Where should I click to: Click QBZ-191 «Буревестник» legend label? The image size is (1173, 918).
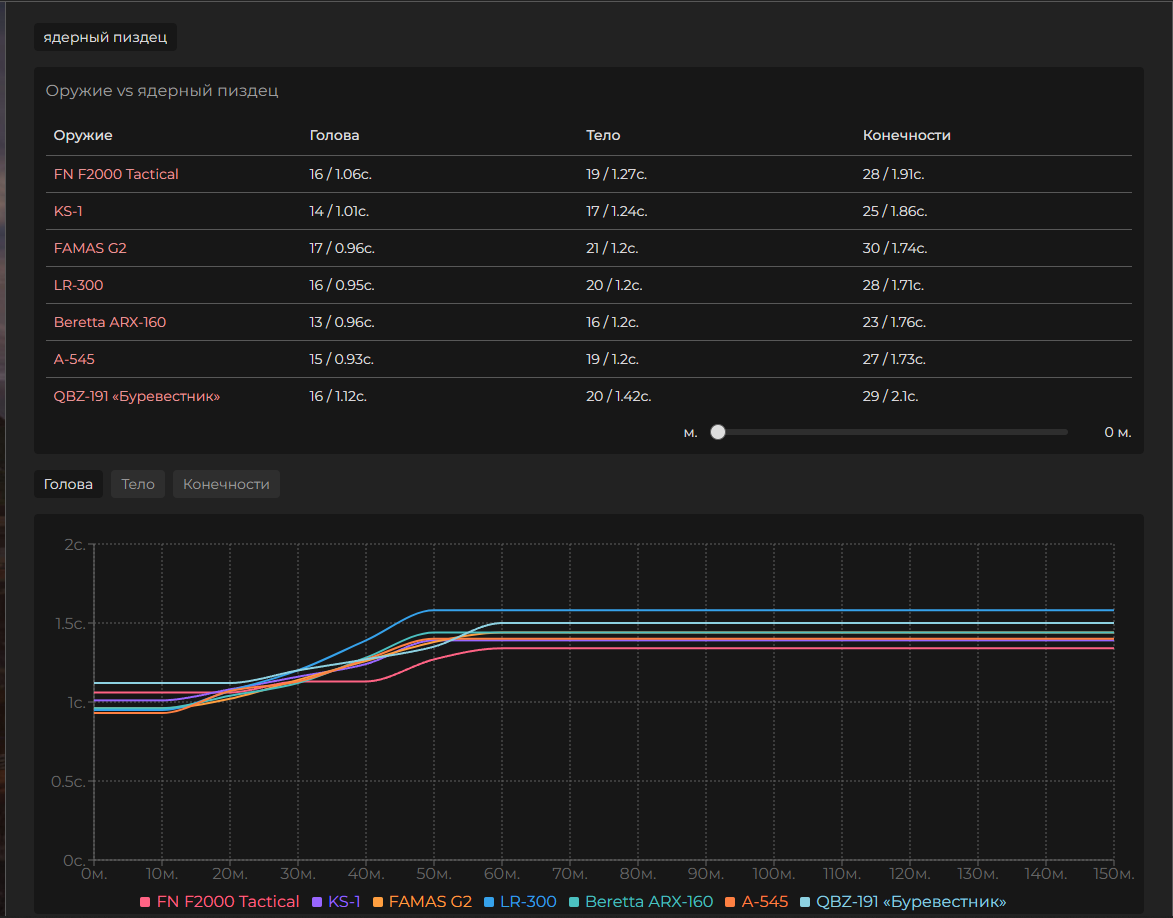[x=911, y=902]
